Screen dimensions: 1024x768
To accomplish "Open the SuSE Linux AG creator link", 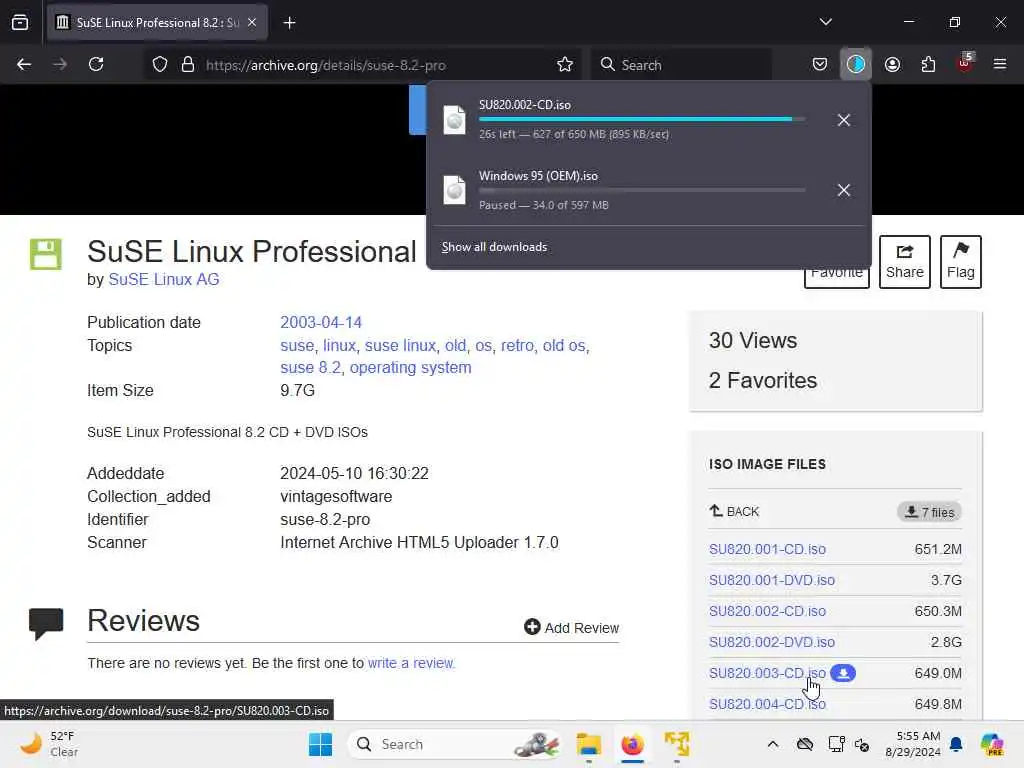I will tap(163, 280).
